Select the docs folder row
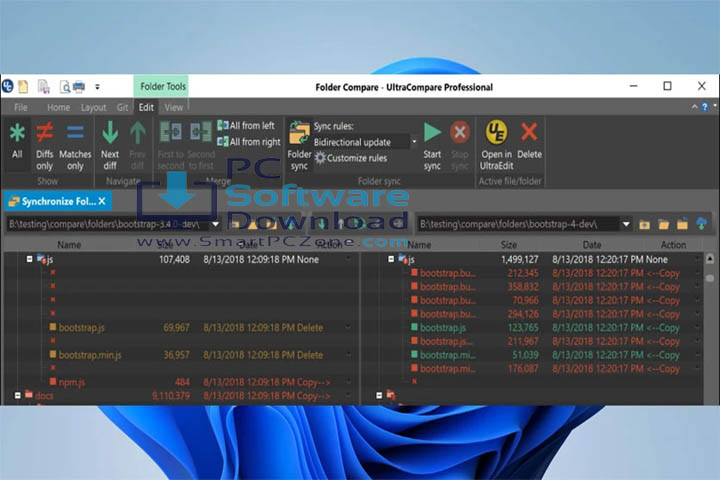Viewport: 720px width, 480px height. [179, 395]
